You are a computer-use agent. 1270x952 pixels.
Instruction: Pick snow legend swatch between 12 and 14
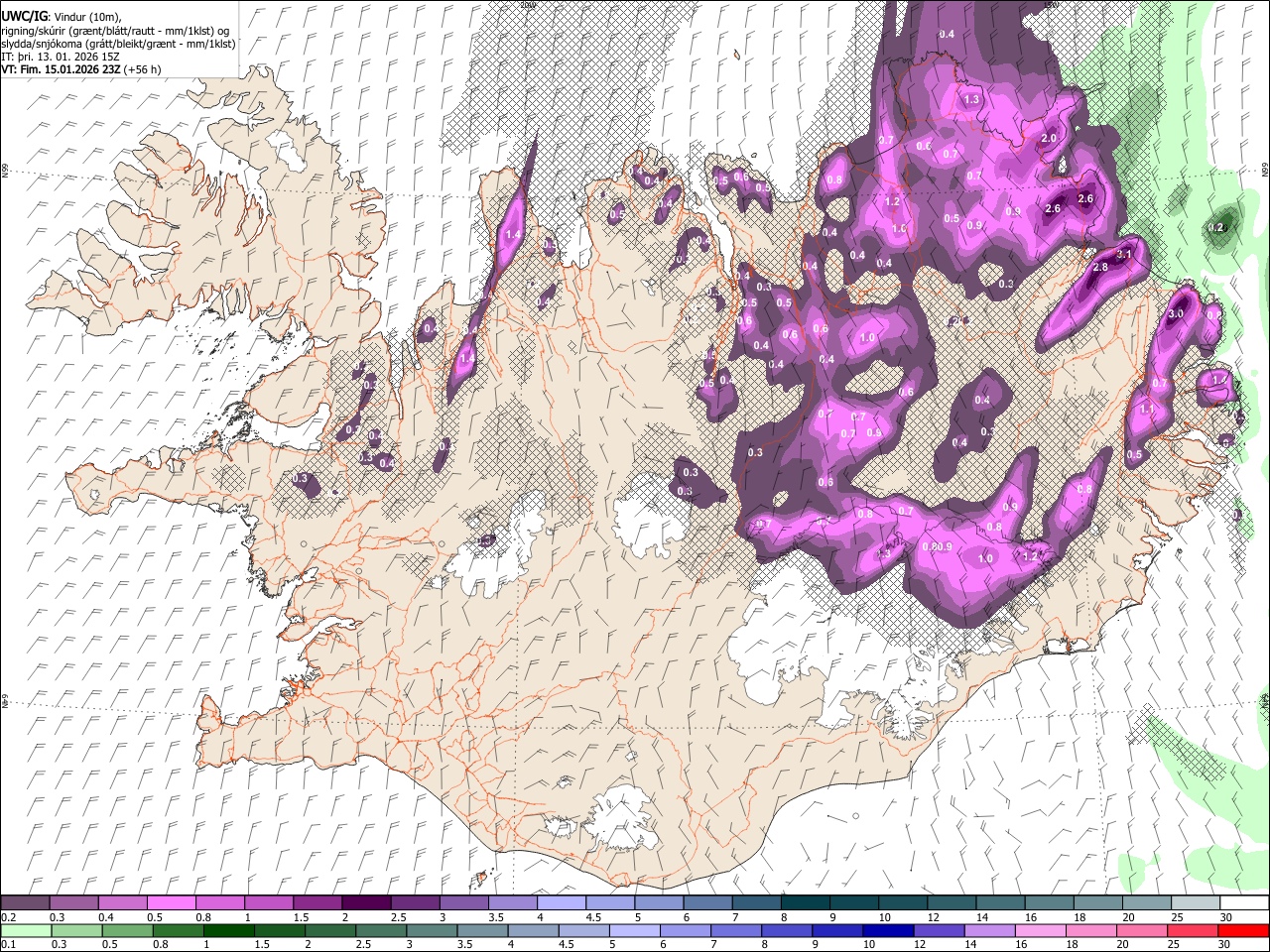point(951,903)
